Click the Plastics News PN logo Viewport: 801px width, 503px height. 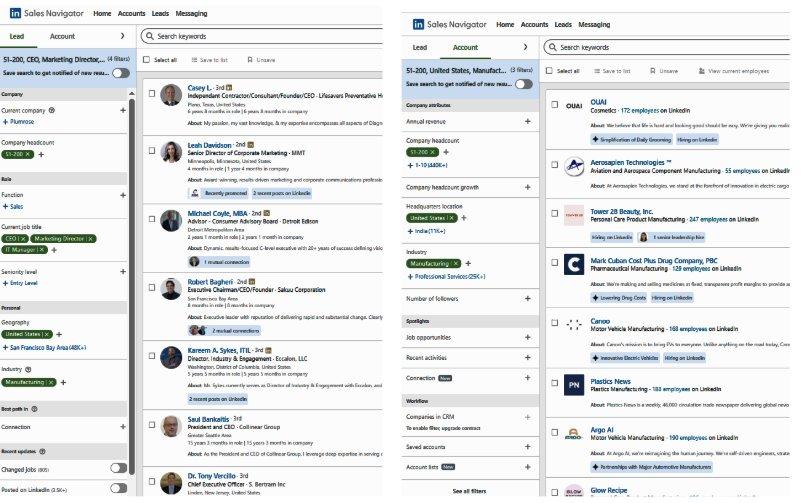(x=574, y=385)
